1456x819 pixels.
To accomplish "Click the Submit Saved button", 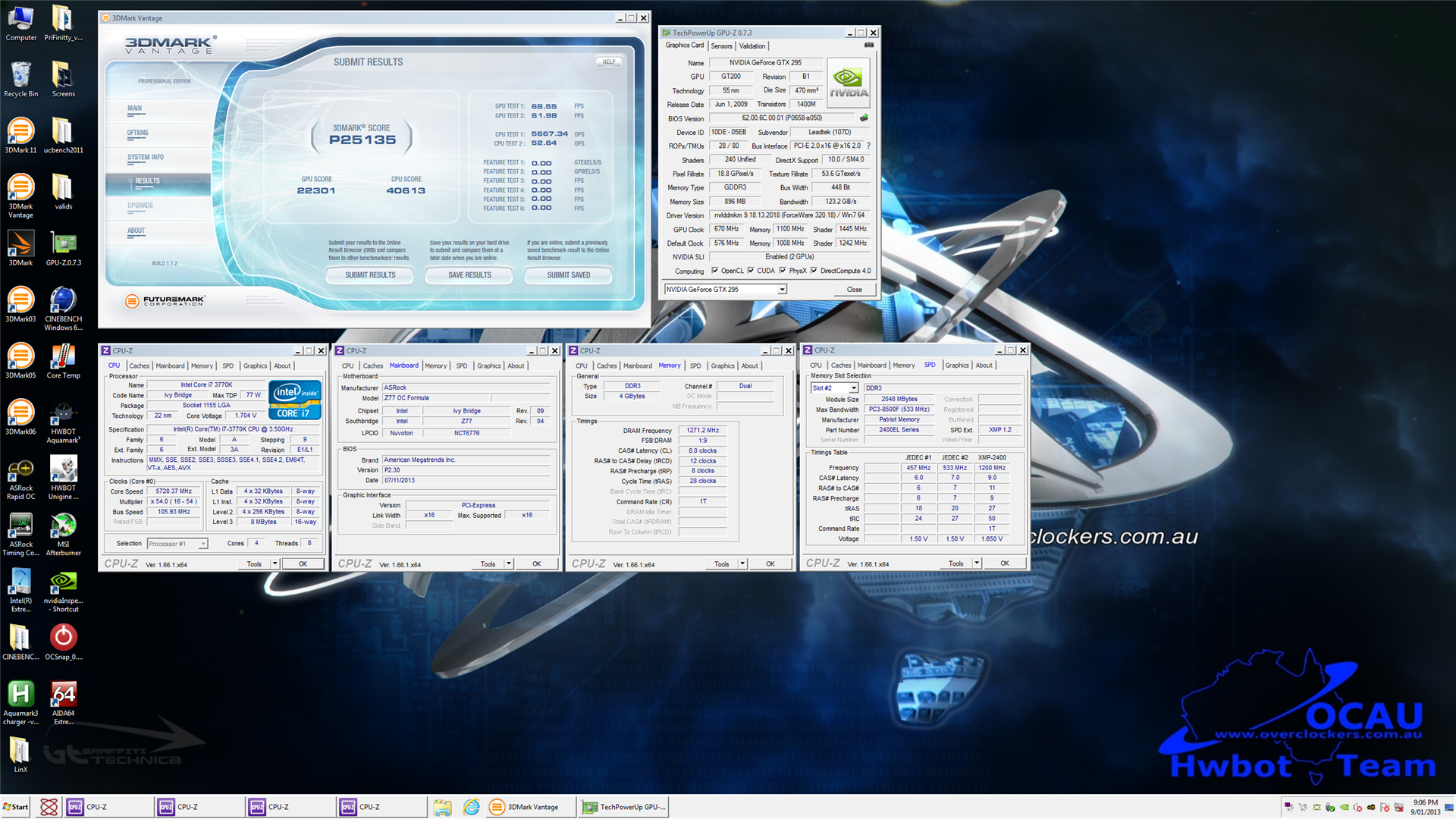I will (569, 275).
